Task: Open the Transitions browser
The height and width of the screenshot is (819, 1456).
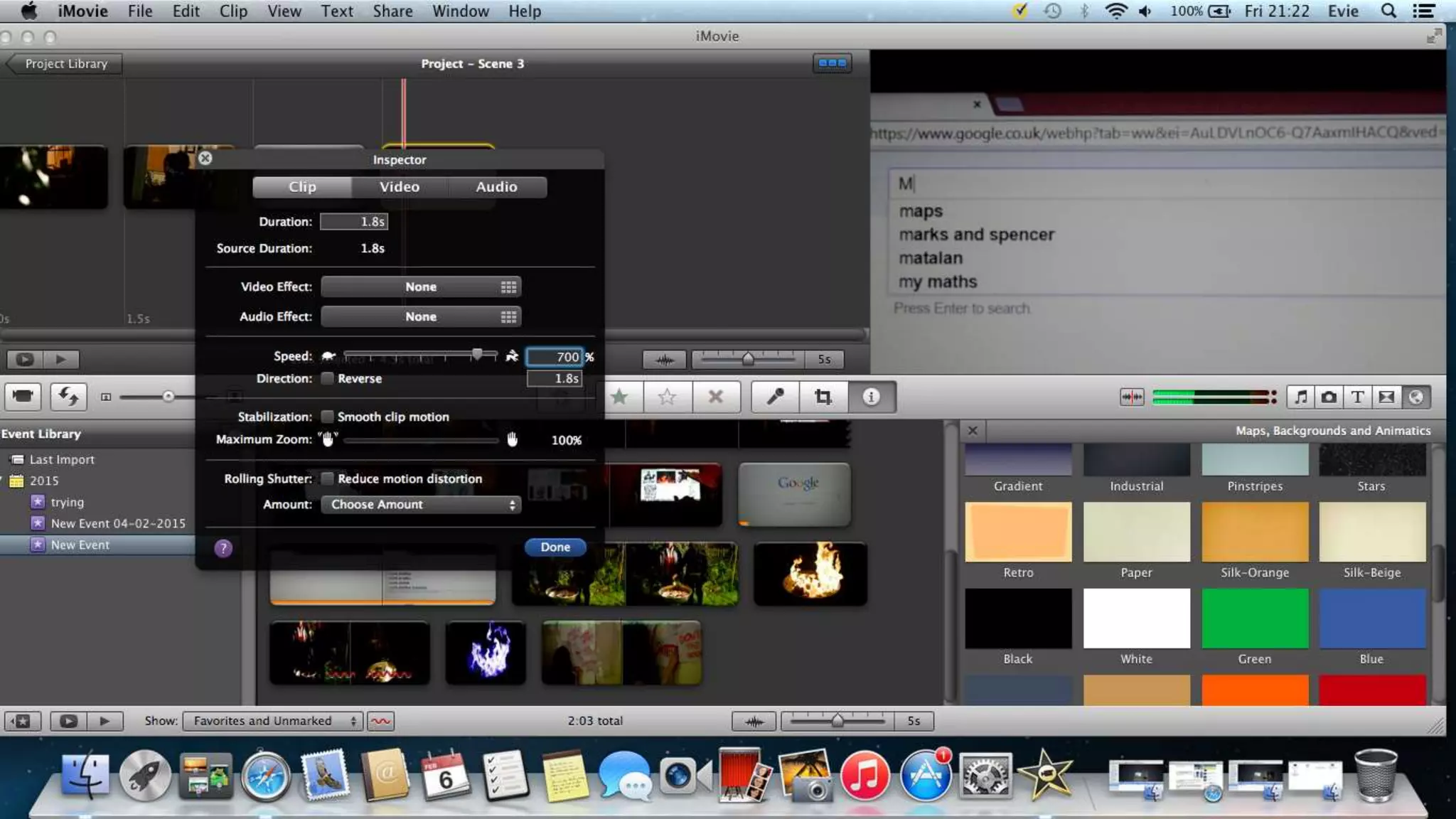Action: [1386, 397]
